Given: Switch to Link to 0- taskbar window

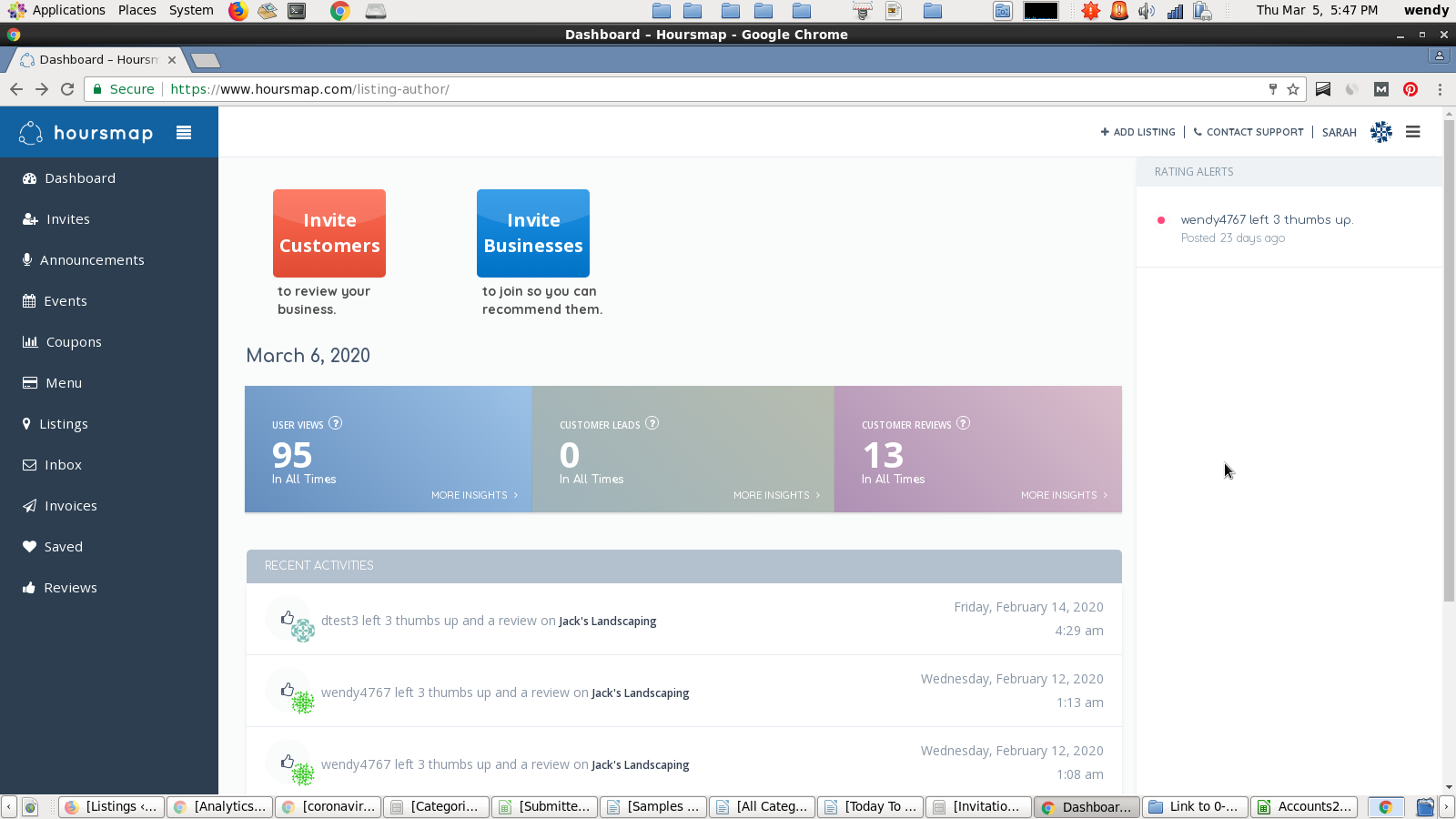Looking at the screenshot, I should 1196,807.
